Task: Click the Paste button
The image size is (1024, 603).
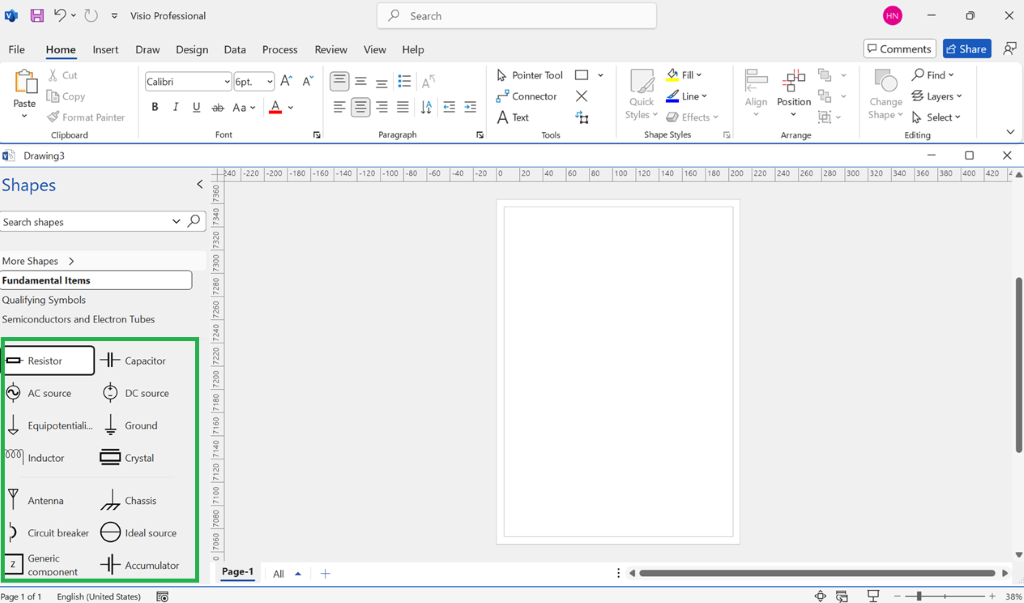Action: 25,95
